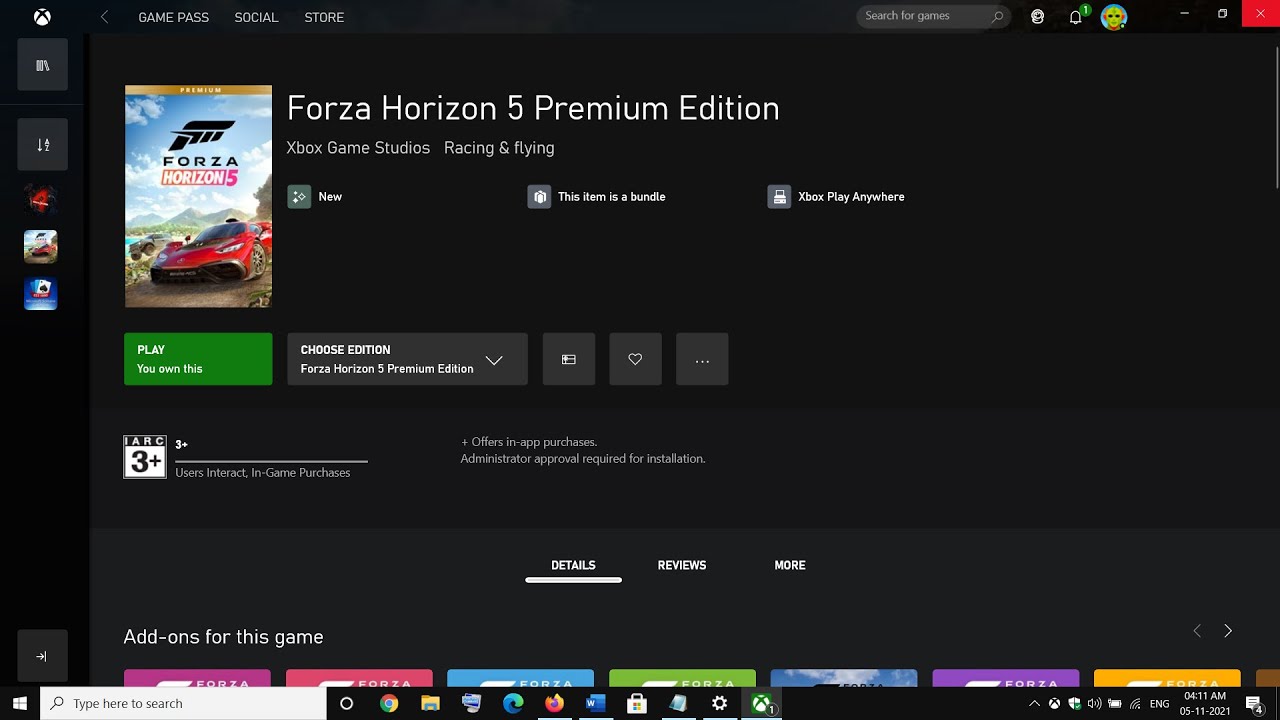Click the Xbox Game Studios publisher link

[x=358, y=148]
